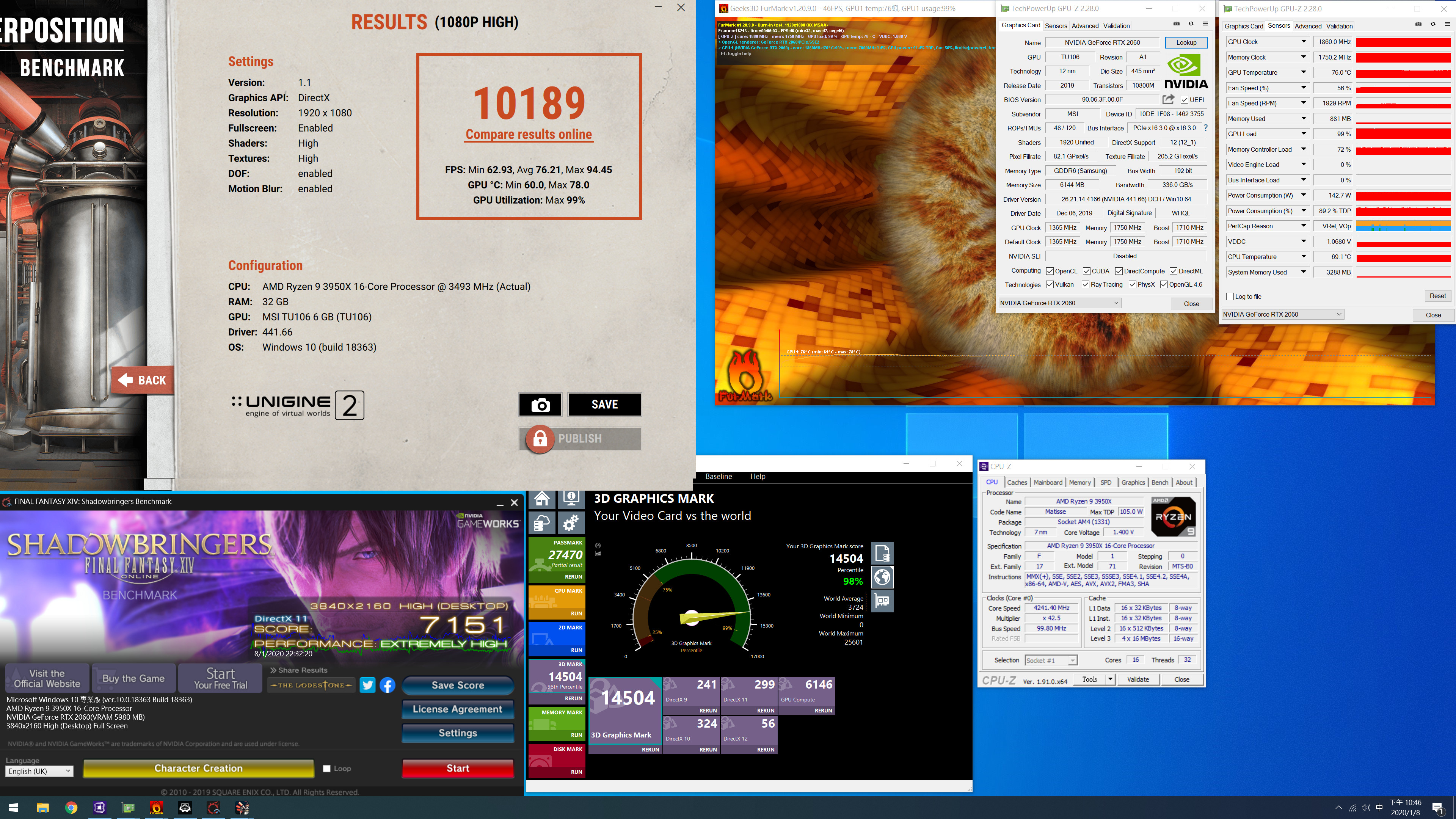Select small chart view icon in PassMark
The height and width of the screenshot is (819, 1456).
pos(598,553)
